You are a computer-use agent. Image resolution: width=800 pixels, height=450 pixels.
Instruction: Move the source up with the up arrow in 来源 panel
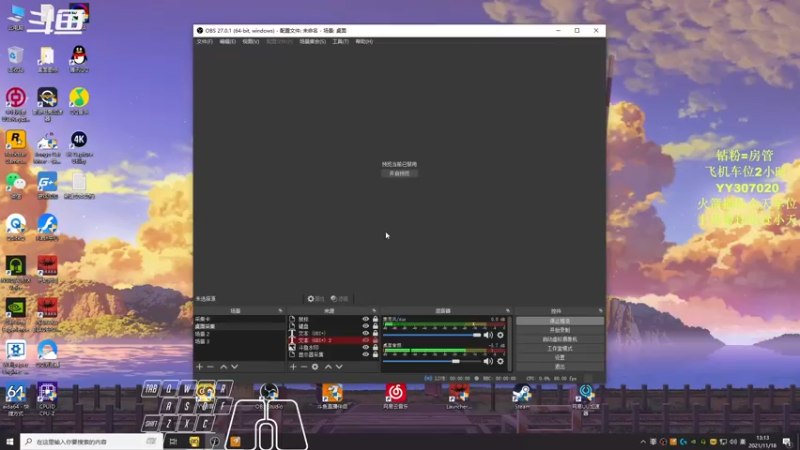point(328,367)
